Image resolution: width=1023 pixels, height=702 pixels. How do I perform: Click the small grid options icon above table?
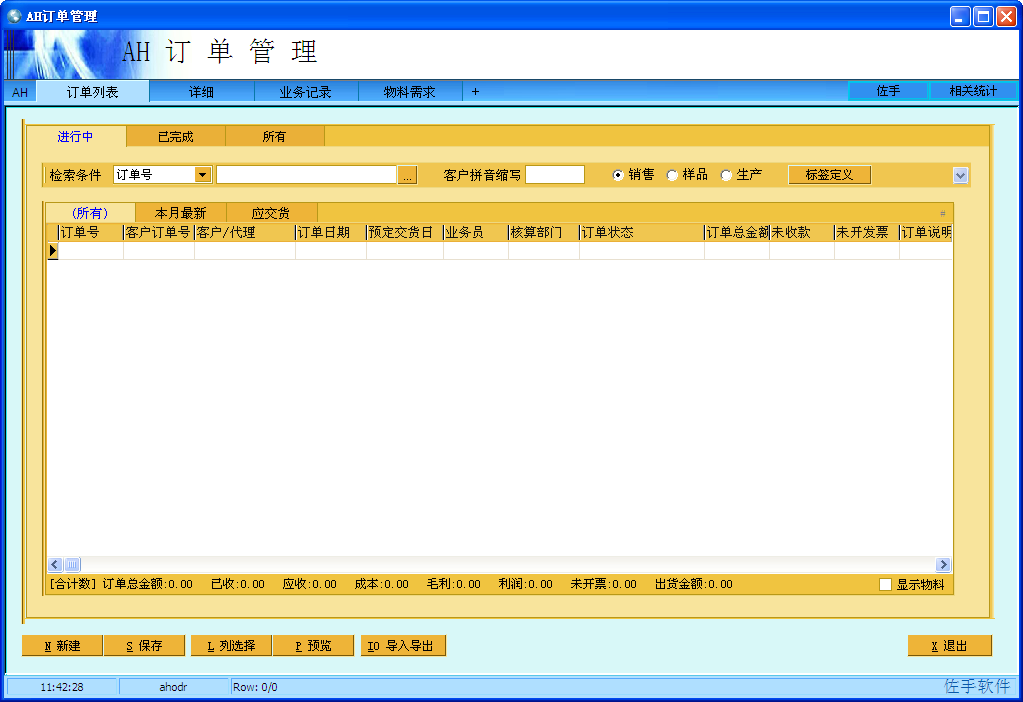point(942,213)
